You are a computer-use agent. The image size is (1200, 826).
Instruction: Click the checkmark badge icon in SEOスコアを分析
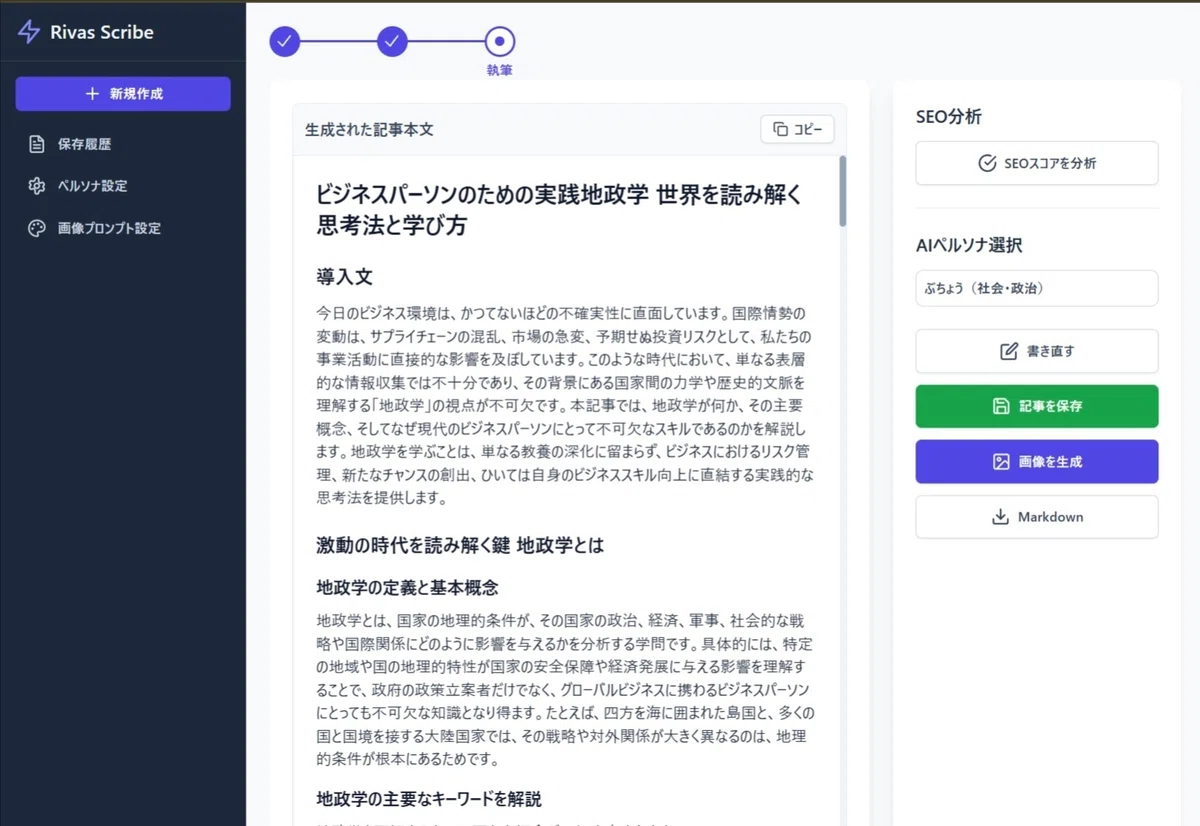[x=987, y=163]
